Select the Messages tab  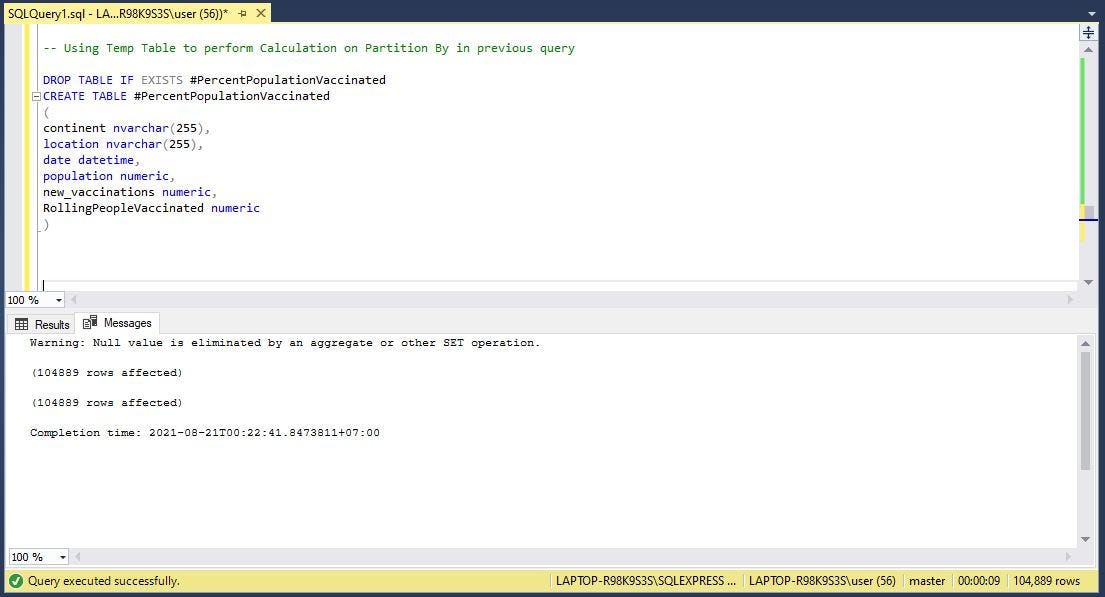tap(117, 323)
